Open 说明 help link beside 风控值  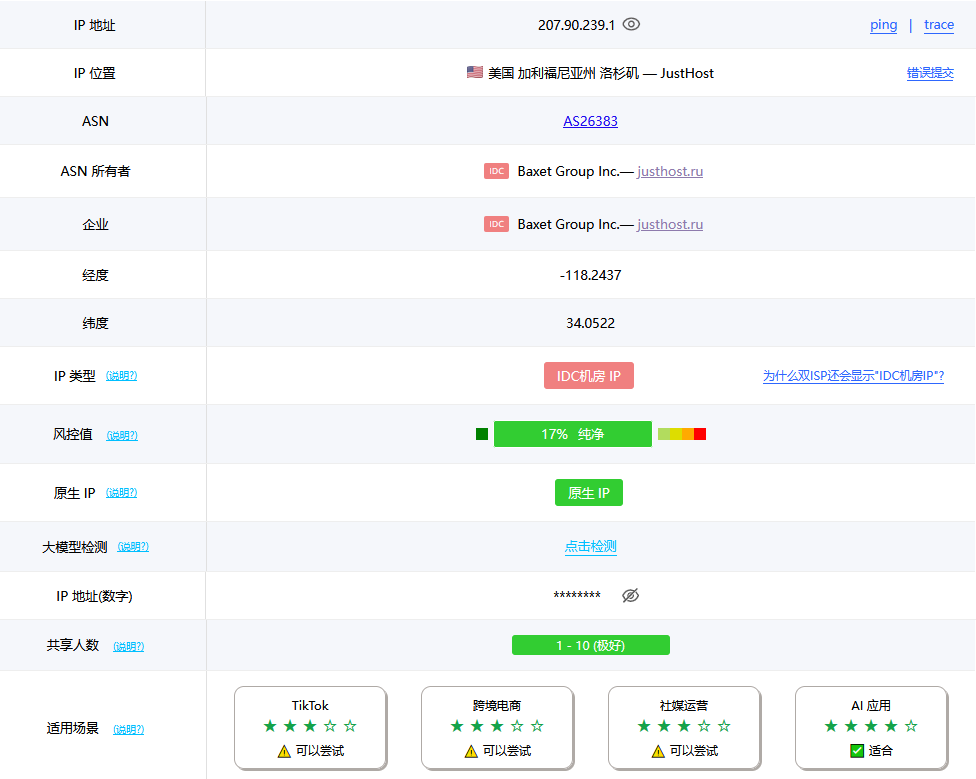(122, 435)
